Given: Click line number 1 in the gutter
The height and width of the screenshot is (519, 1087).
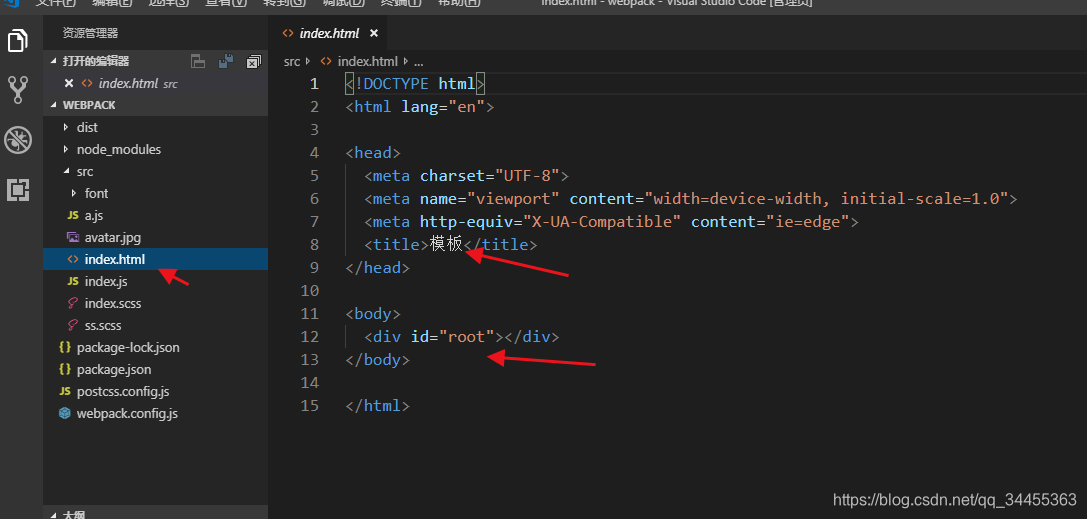Looking at the screenshot, I should tap(314, 84).
